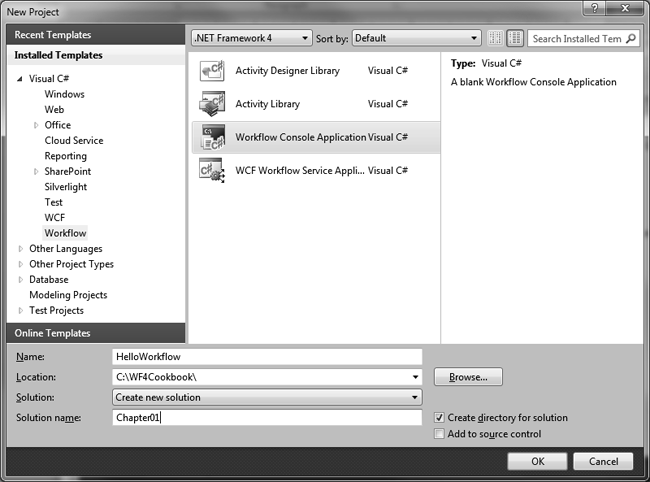Image resolution: width=650 pixels, height=482 pixels.
Task: Switch to small icons view
Action: (495, 38)
